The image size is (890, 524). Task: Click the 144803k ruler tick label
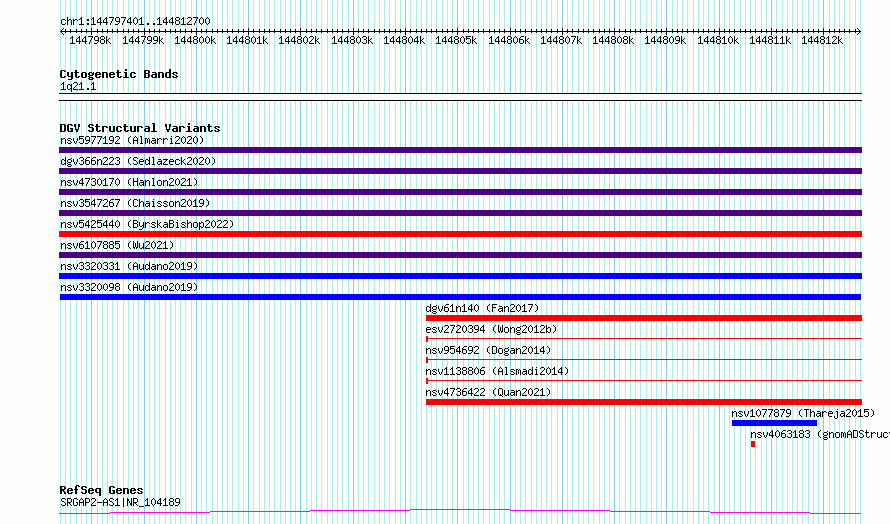352,40
